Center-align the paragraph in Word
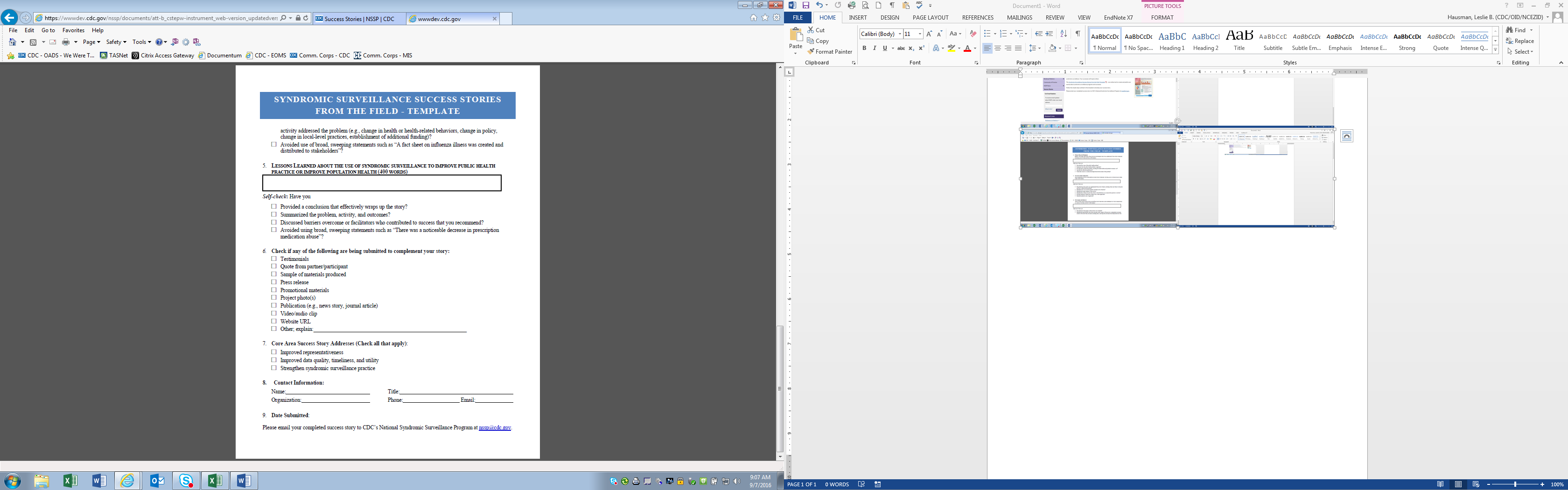This screenshot has height=490, width=1568. click(x=998, y=48)
